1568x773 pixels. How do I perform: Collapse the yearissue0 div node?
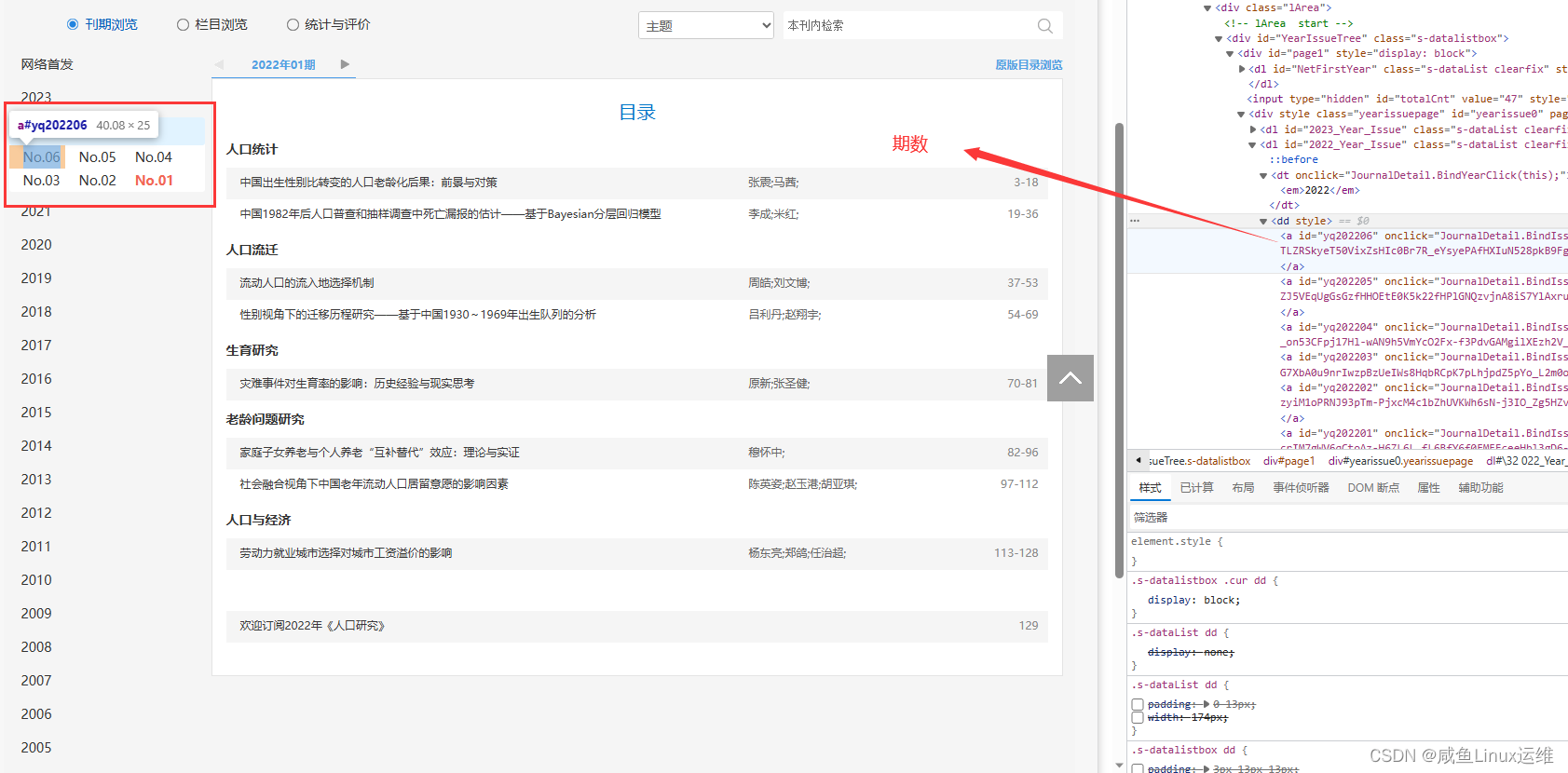pos(1241,115)
